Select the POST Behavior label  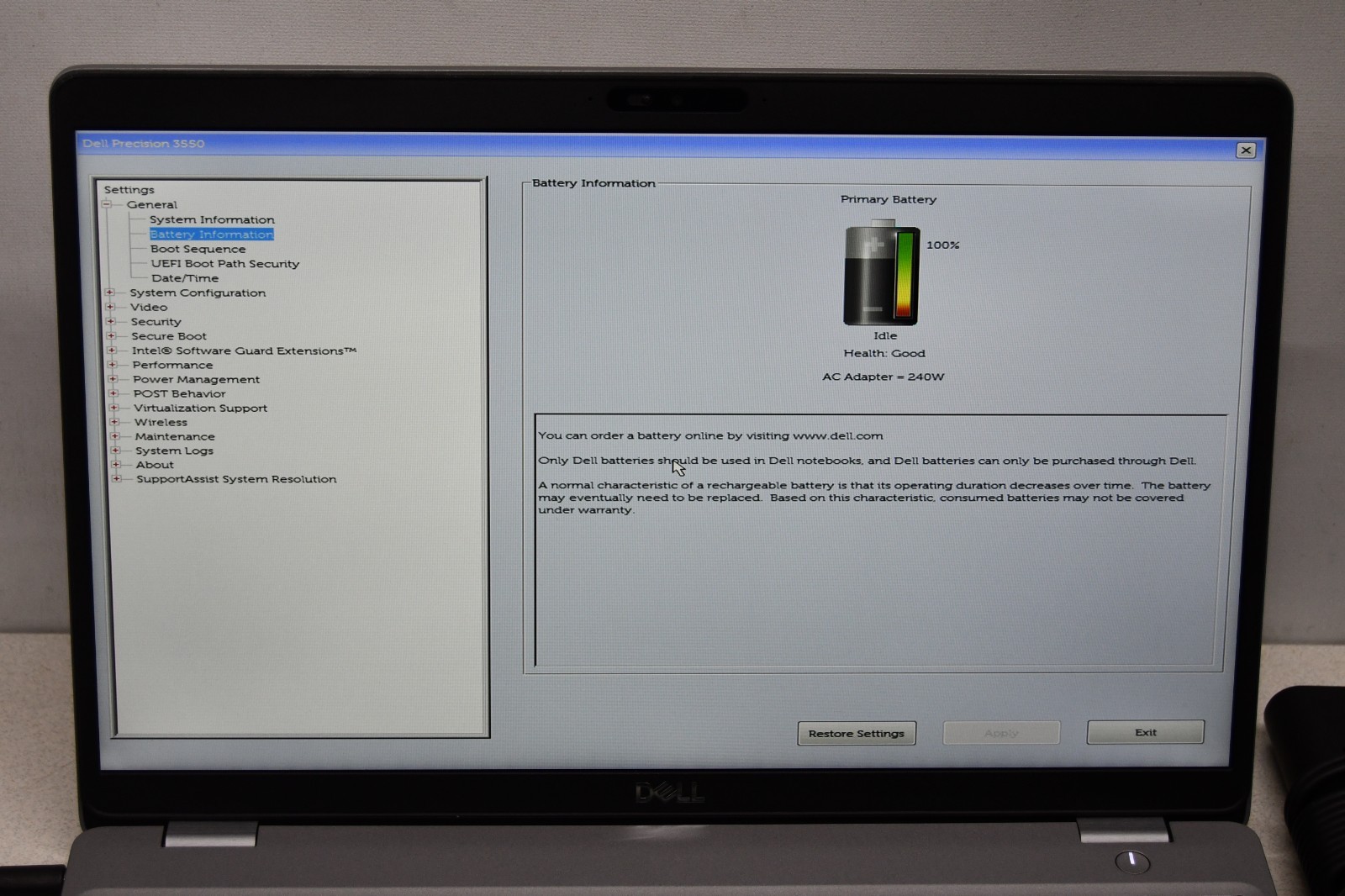tap(179, 393)
